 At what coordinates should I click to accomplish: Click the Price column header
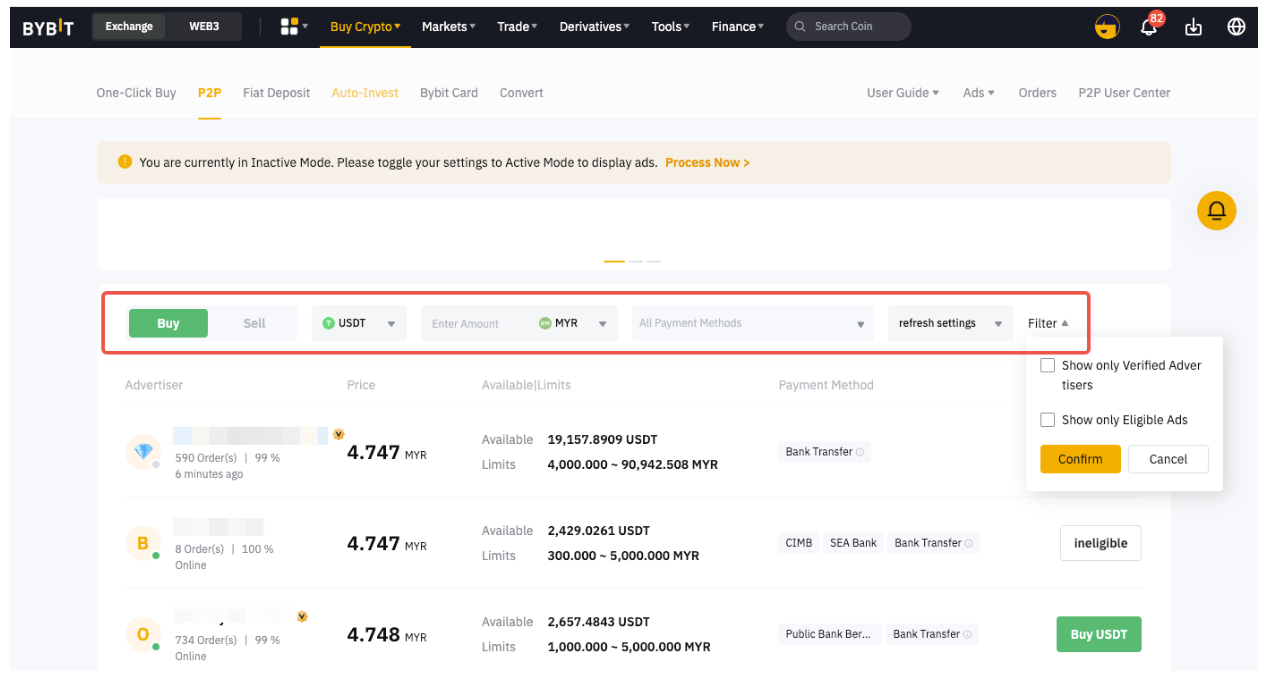coord(361,385)
